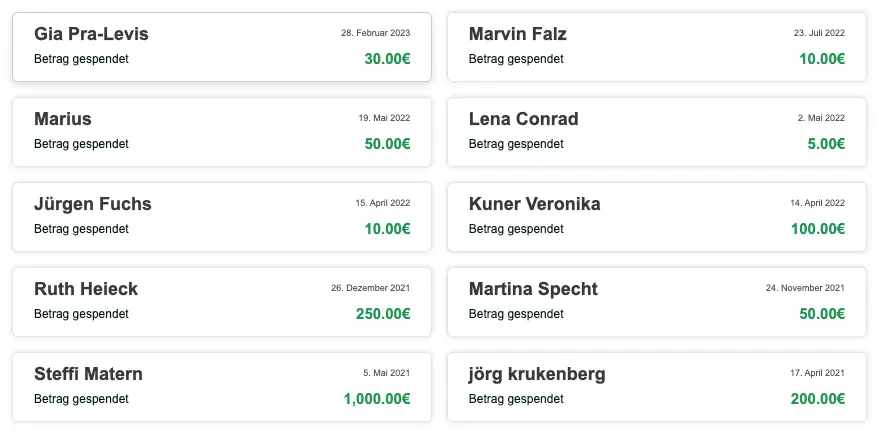Image resolution: width=884 pixels, height=433 pixels.
Task: Click the date 26. Dezember 2021
Action: [370, 288]
